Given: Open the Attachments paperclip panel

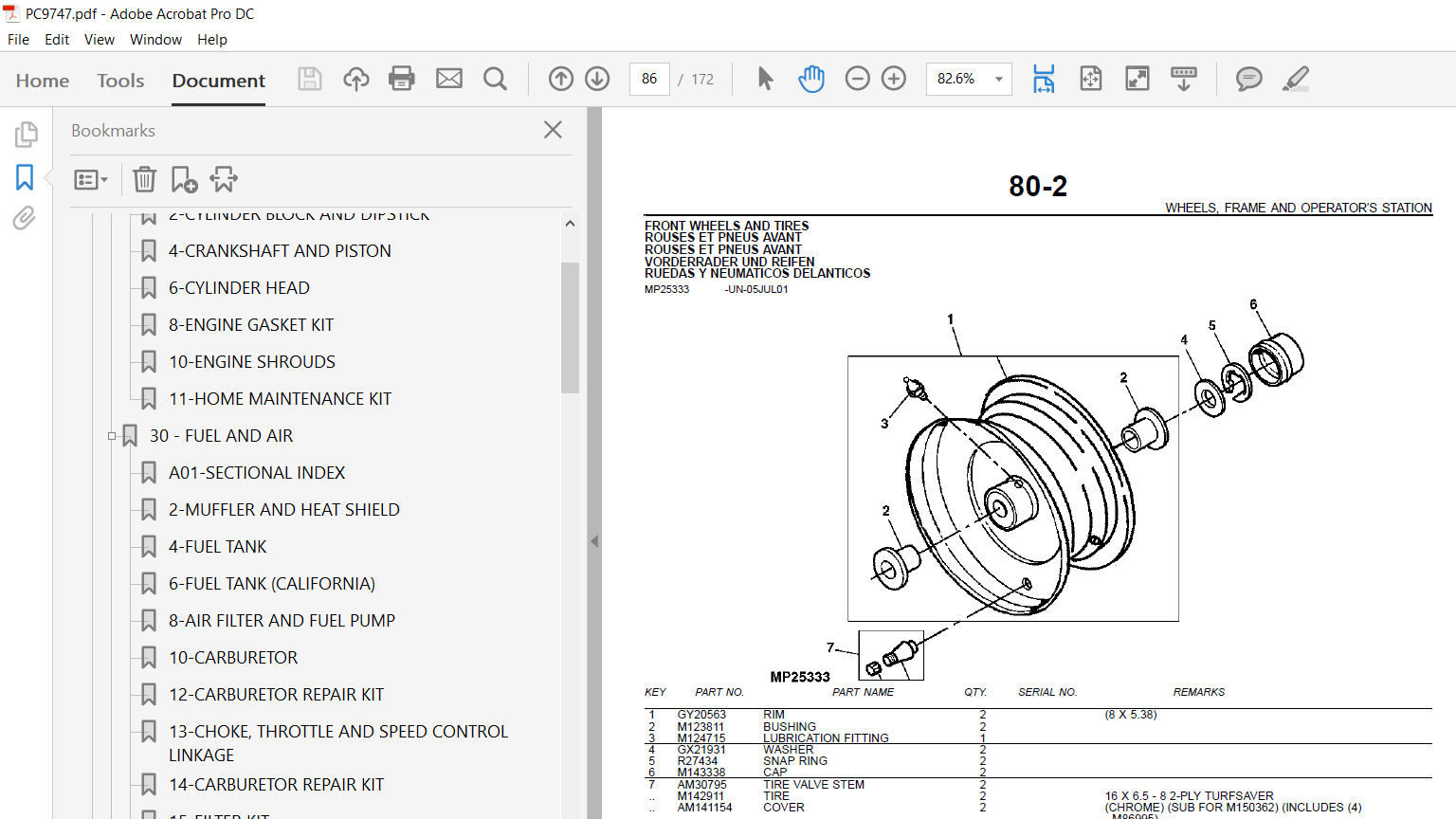Looking at the screenshot, I should pyautogui.click(x=25, y=219).
